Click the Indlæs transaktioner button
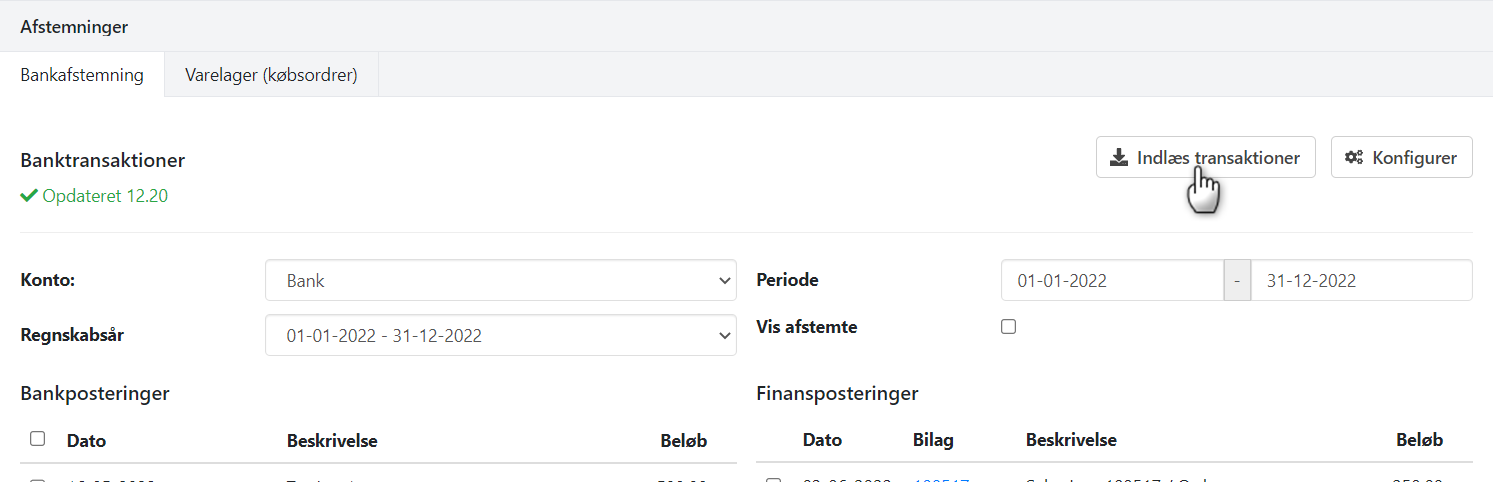 1205,157
